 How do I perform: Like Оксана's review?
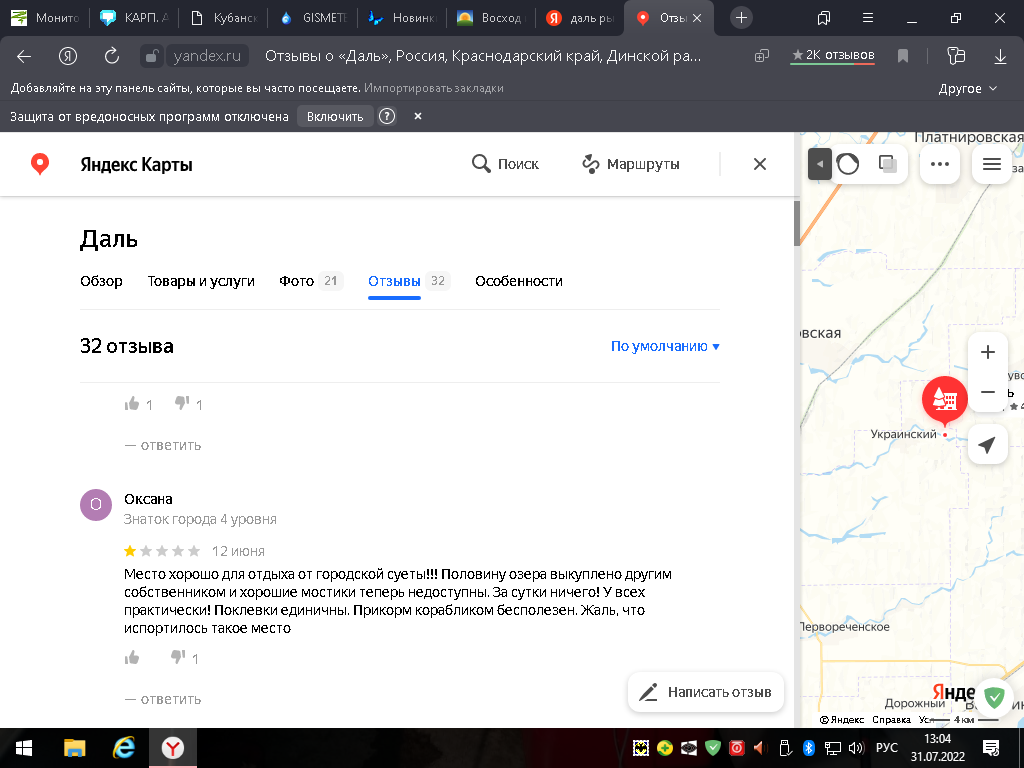[132, 658]
